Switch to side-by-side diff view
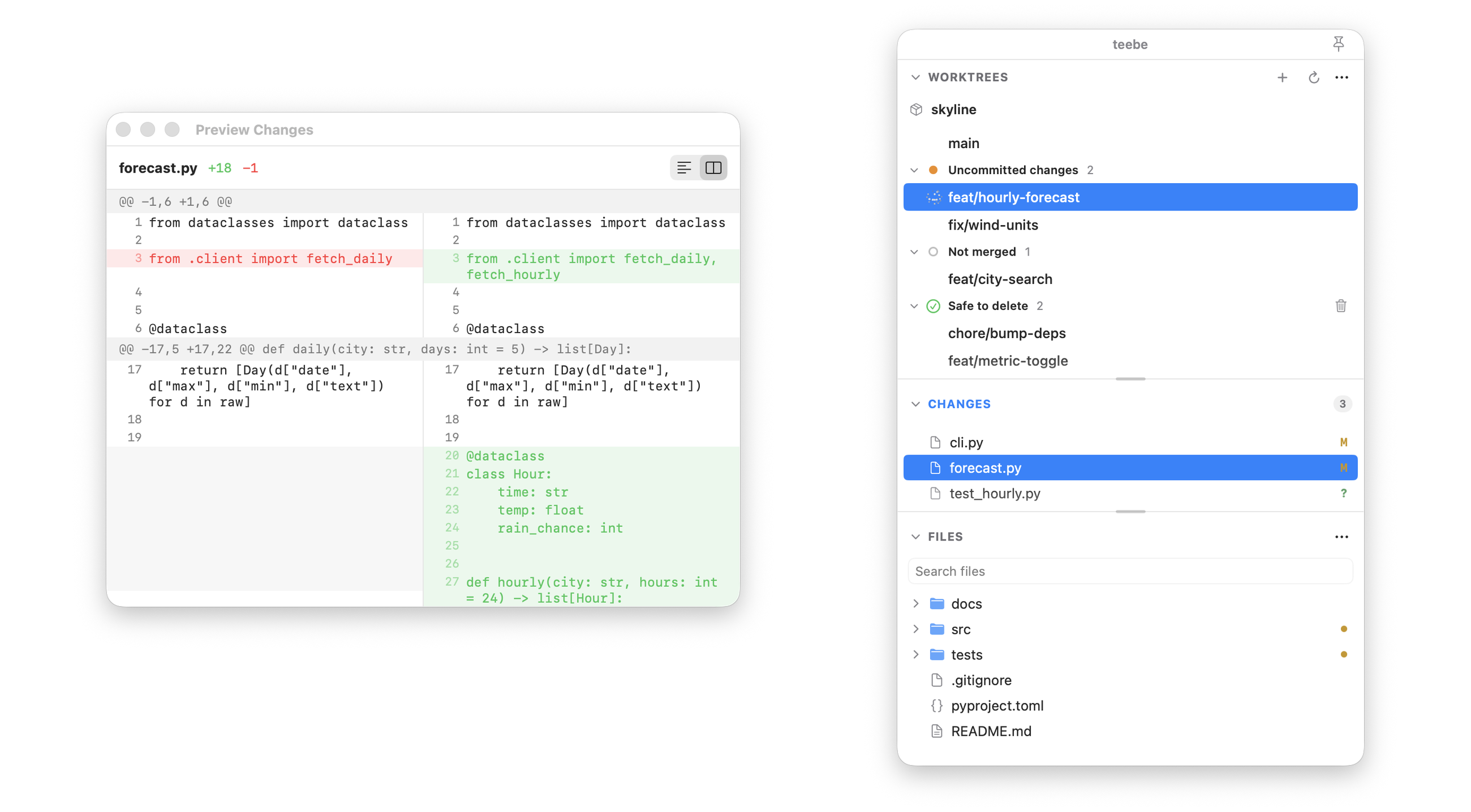This screenshot has width=1471, height=812. click(x=713, y=168)
